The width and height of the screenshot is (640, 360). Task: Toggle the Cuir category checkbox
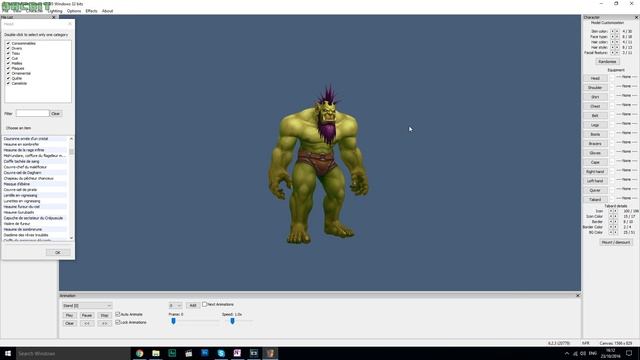(8, 58)
